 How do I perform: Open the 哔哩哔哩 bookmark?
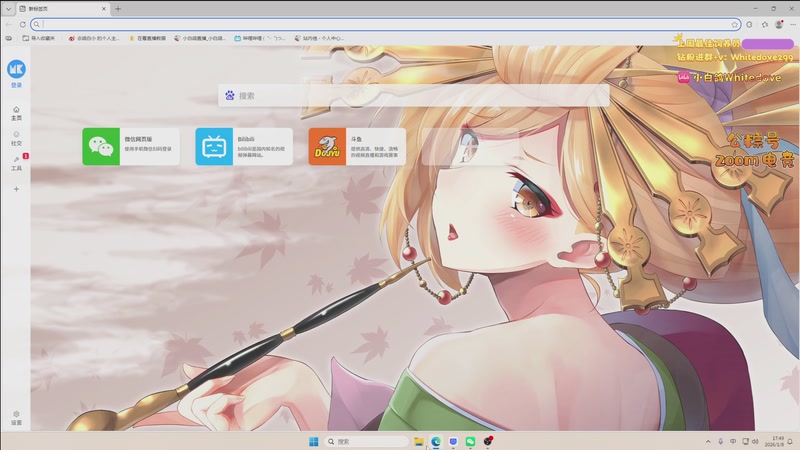click(x=260, y=38)
